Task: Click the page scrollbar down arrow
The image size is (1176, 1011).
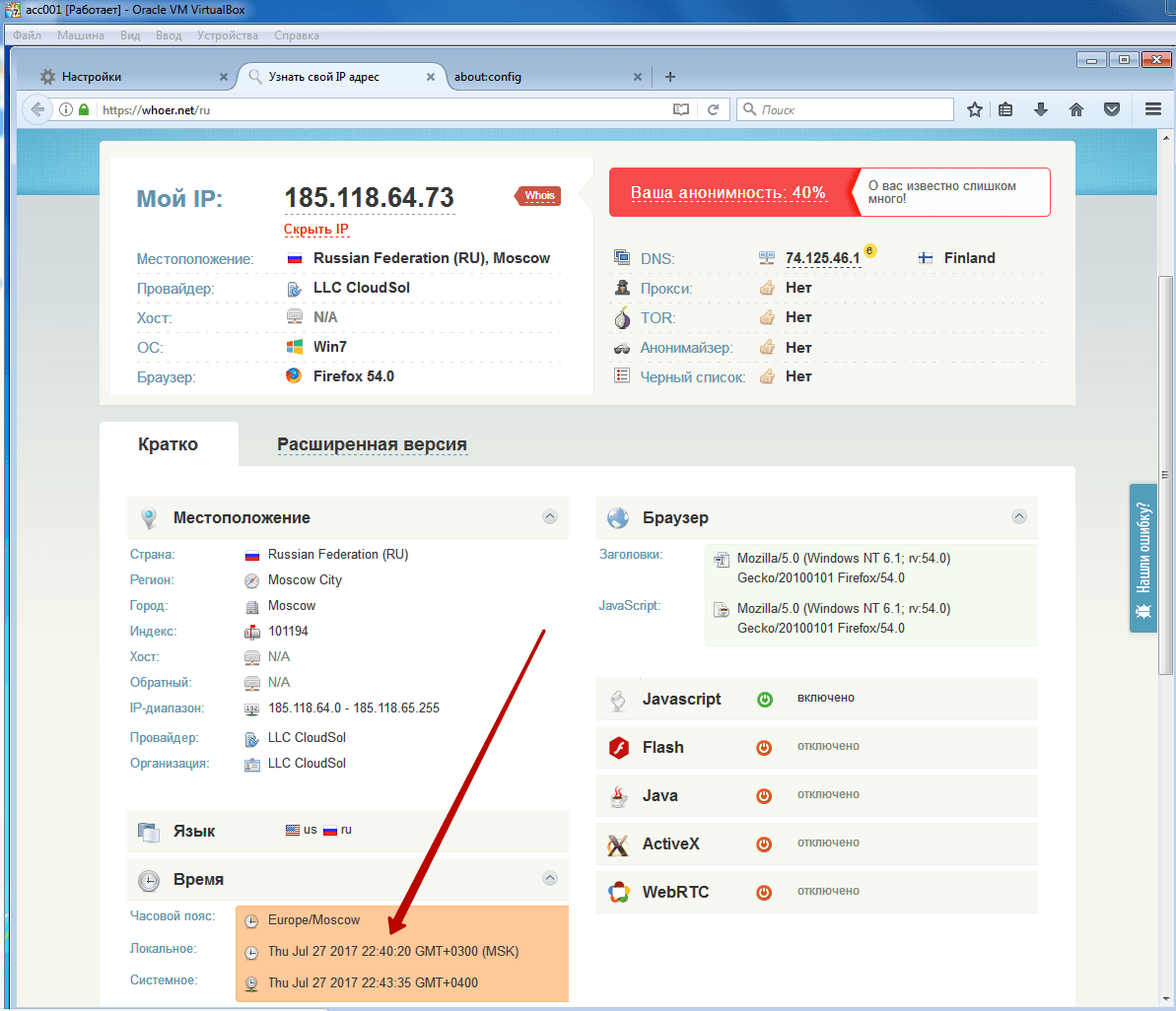Action: pyautogui.click(x=1165, y=999)
